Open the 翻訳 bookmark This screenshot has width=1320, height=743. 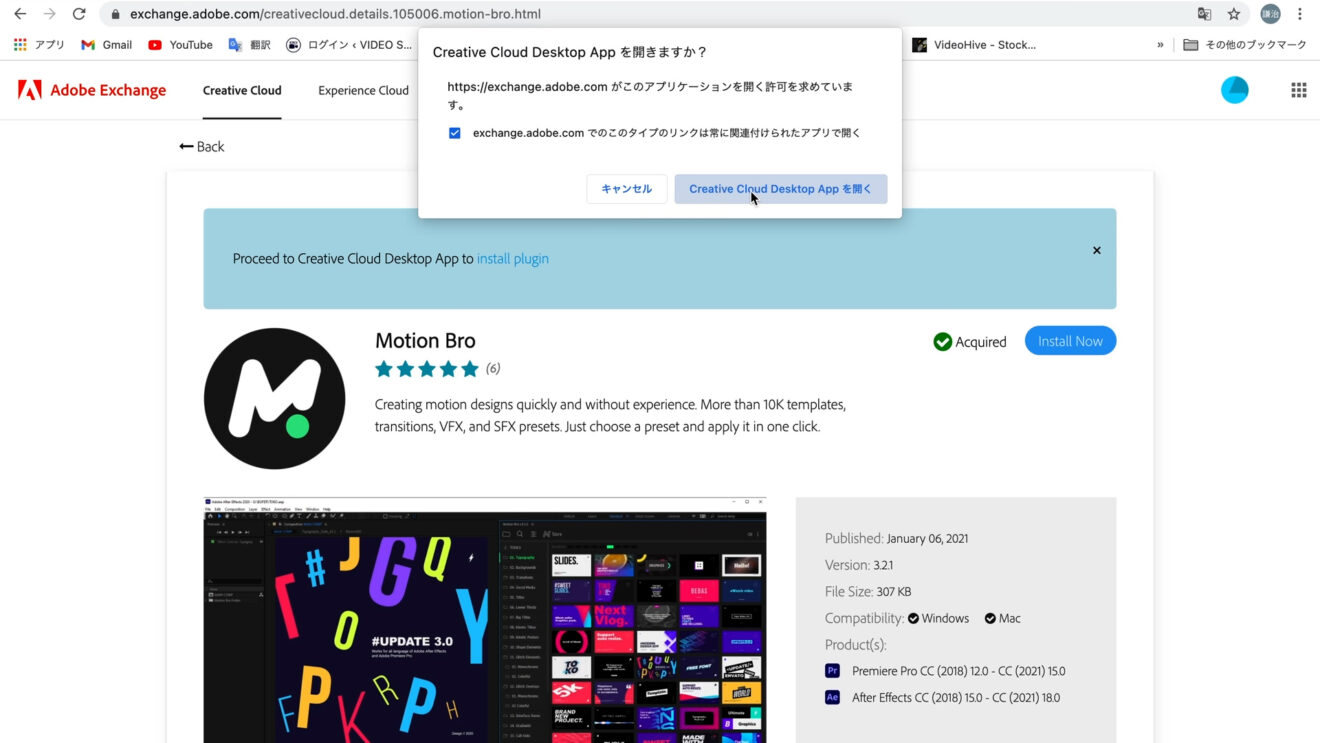pos(249,44)
